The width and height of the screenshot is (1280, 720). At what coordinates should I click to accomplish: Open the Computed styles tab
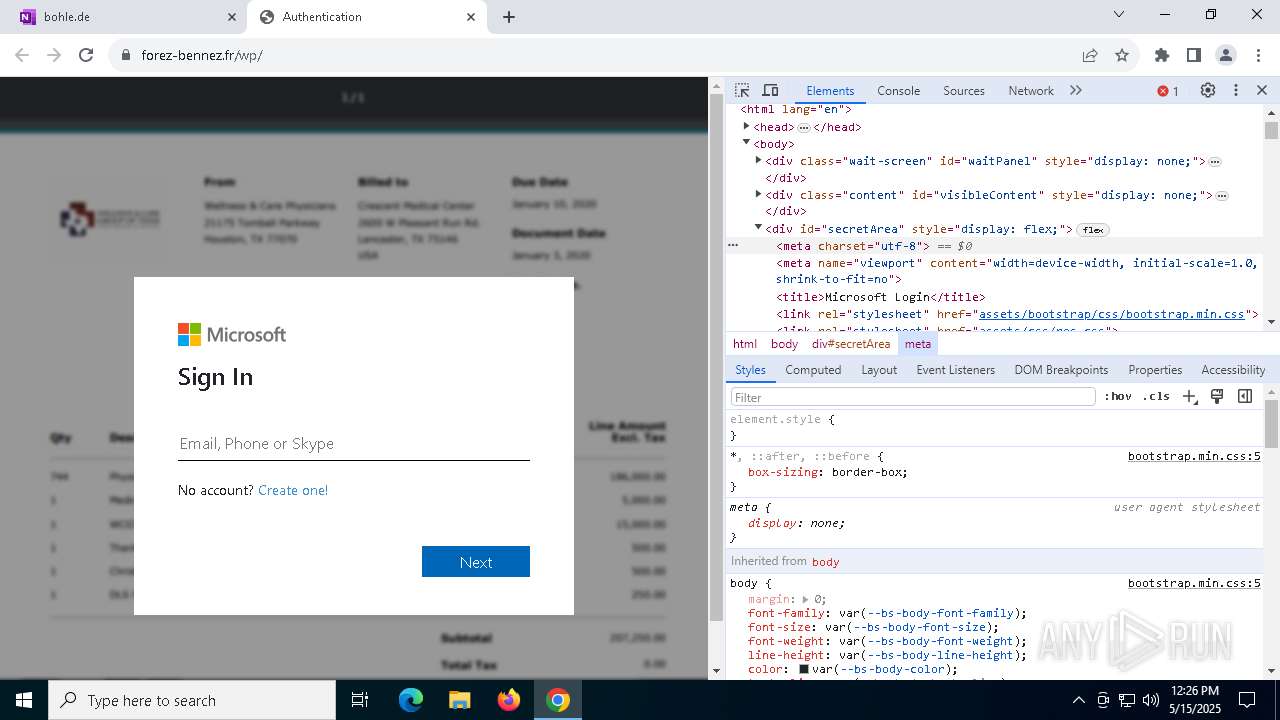813,369
